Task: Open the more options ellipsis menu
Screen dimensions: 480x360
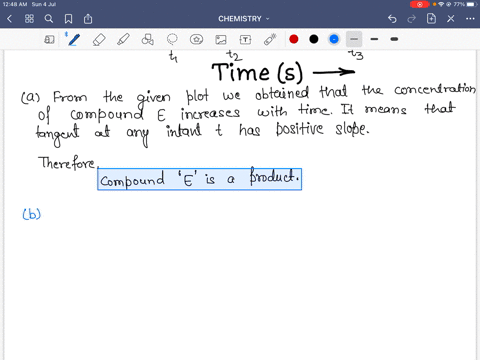Action: pyautogui.click(x=470, y=19)
